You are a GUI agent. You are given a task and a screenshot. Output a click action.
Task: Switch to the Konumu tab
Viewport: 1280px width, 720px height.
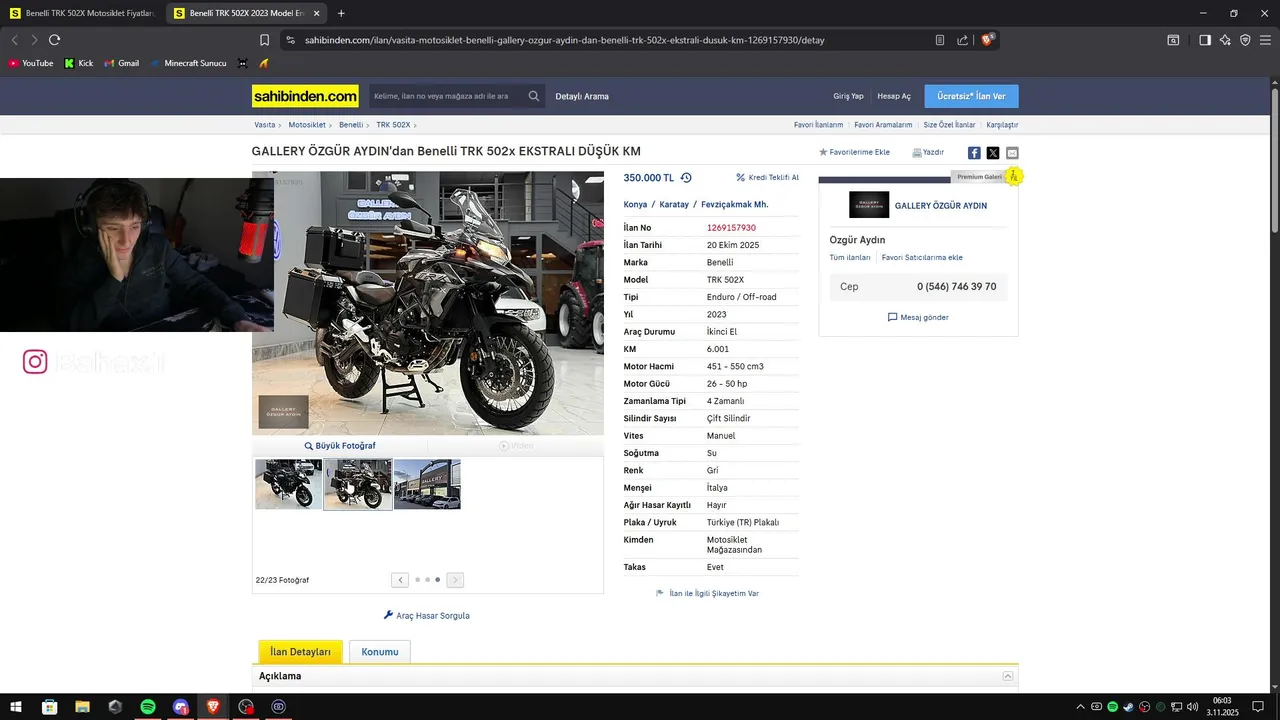click(x=380, y=652)
